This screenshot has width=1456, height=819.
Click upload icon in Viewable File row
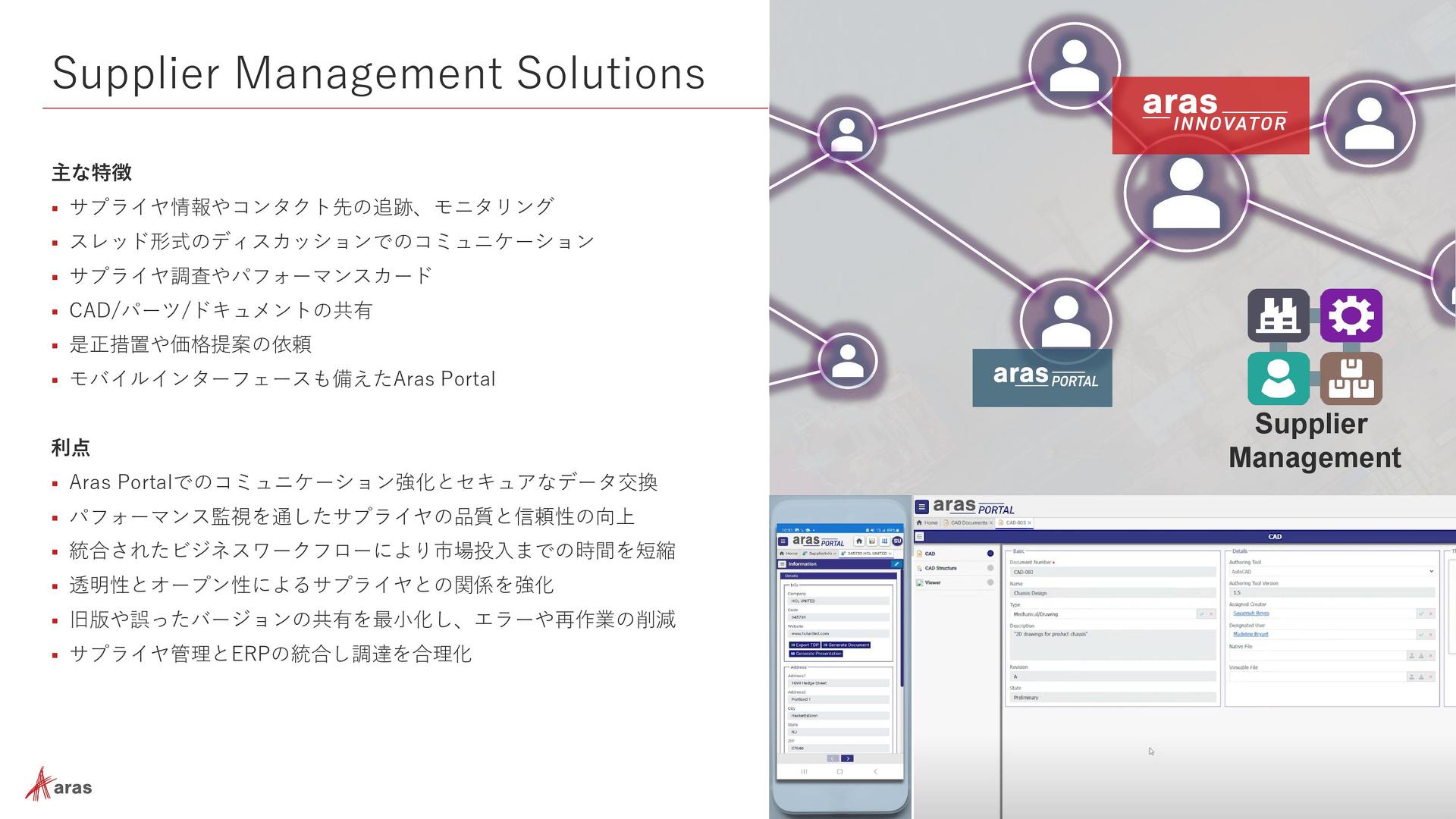(1412, 676)
